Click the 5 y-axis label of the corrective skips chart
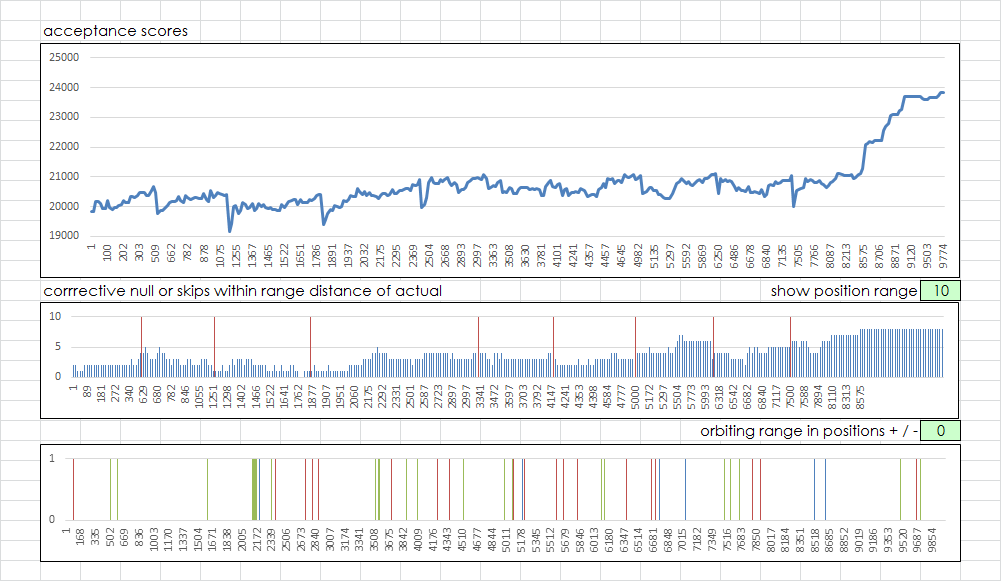 [x=58, y=346]
